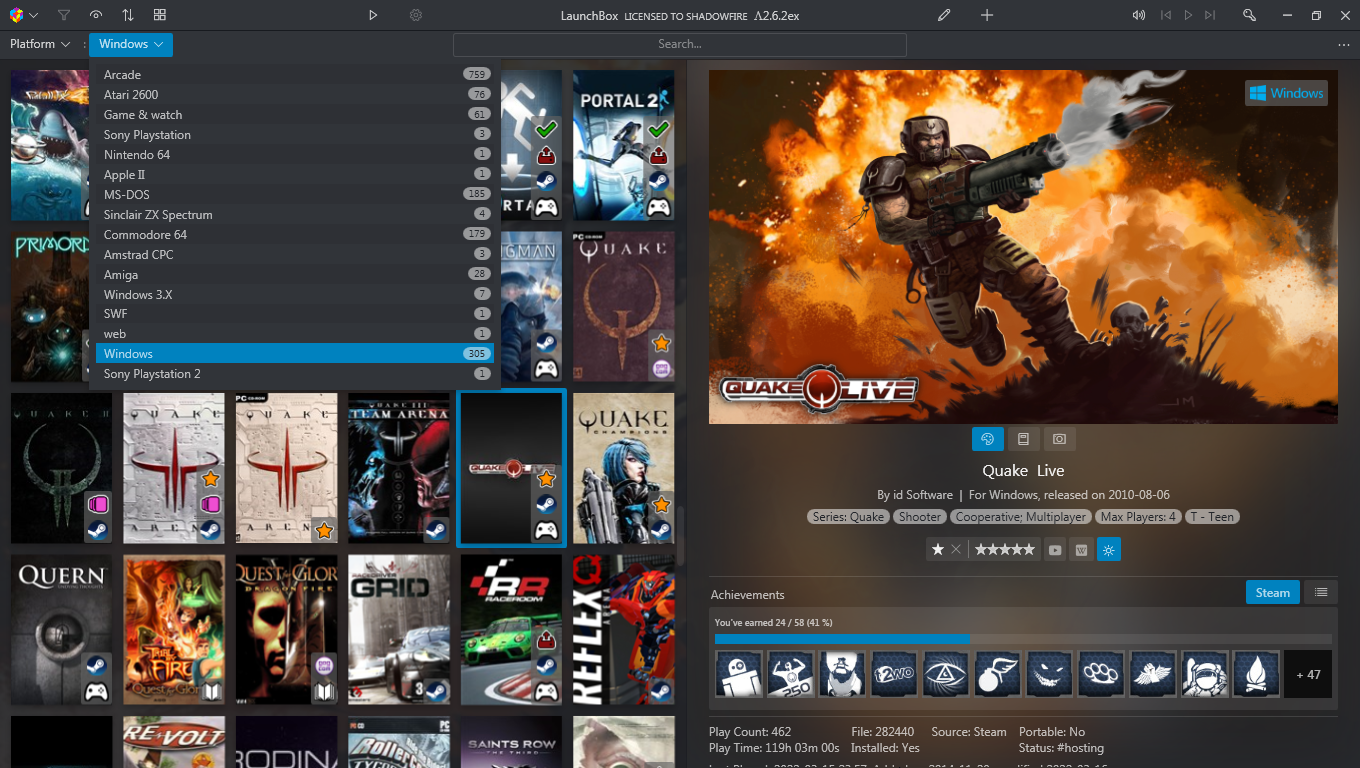The height and width of the screenshot is (768, 1360).
Task: Click the magnifier search icon in title bar
Action: tap(1249, 15)
